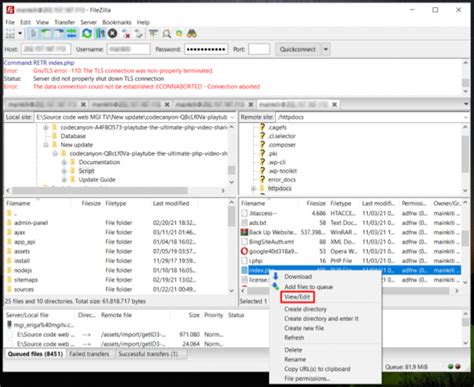Refresh file and folder lists
474x387 pixels.
click(x=87, y=34)
